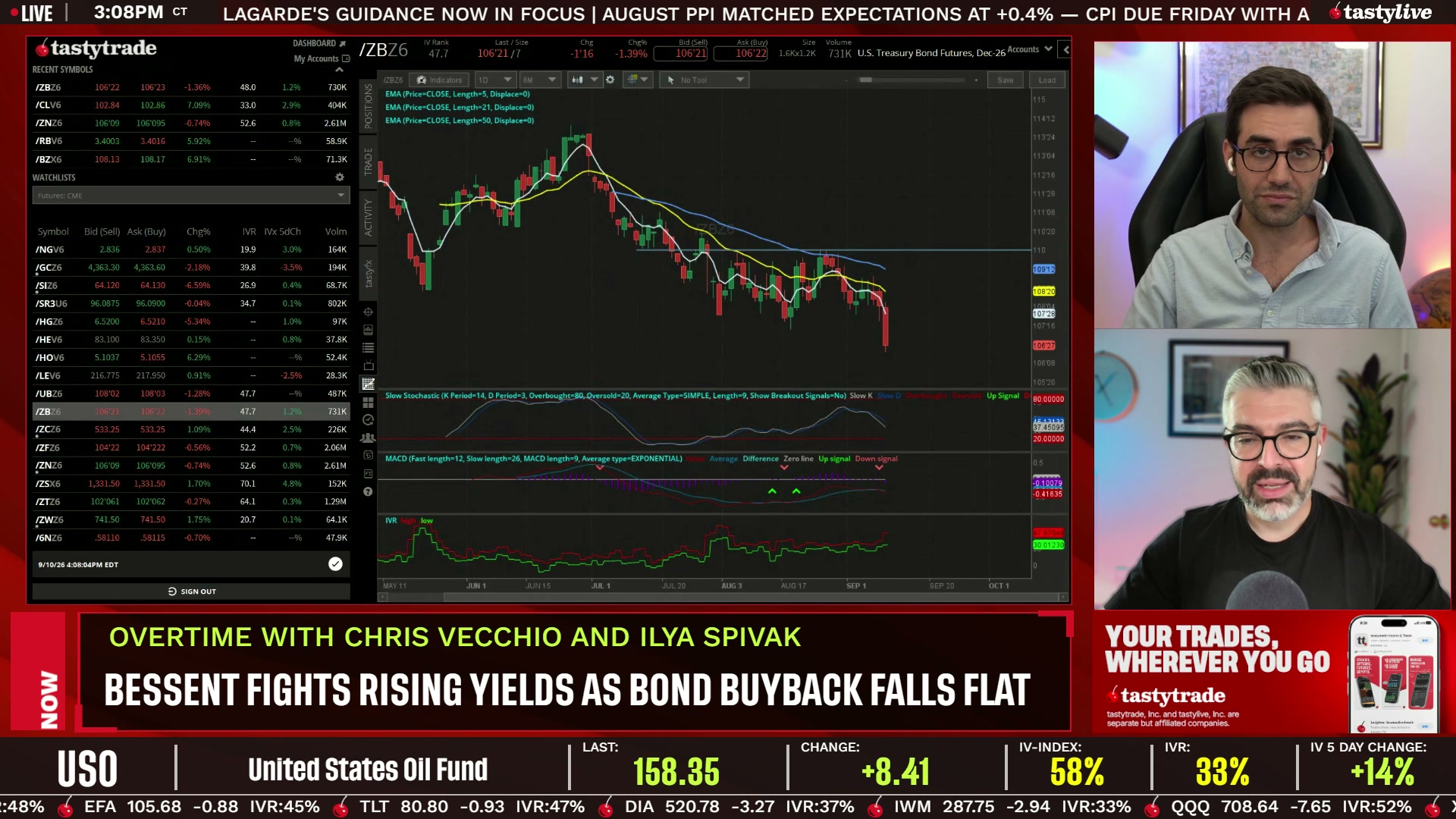
Task: Open the Accounts dropdown
Action: coord(1030,50)
